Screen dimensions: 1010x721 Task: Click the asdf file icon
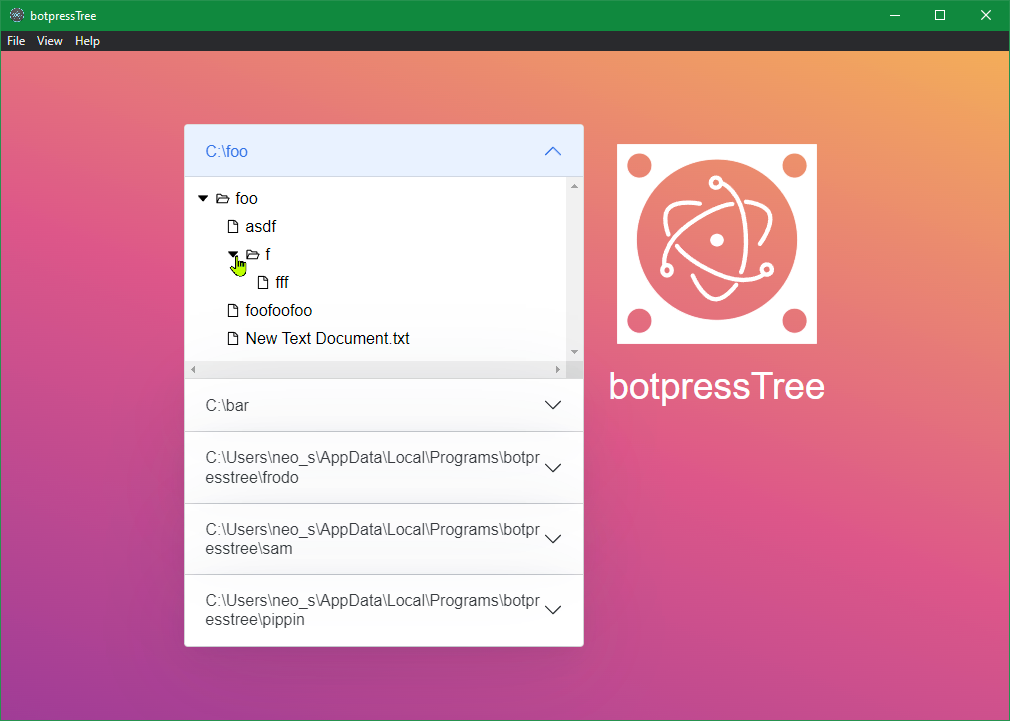(x=233, y=226)
